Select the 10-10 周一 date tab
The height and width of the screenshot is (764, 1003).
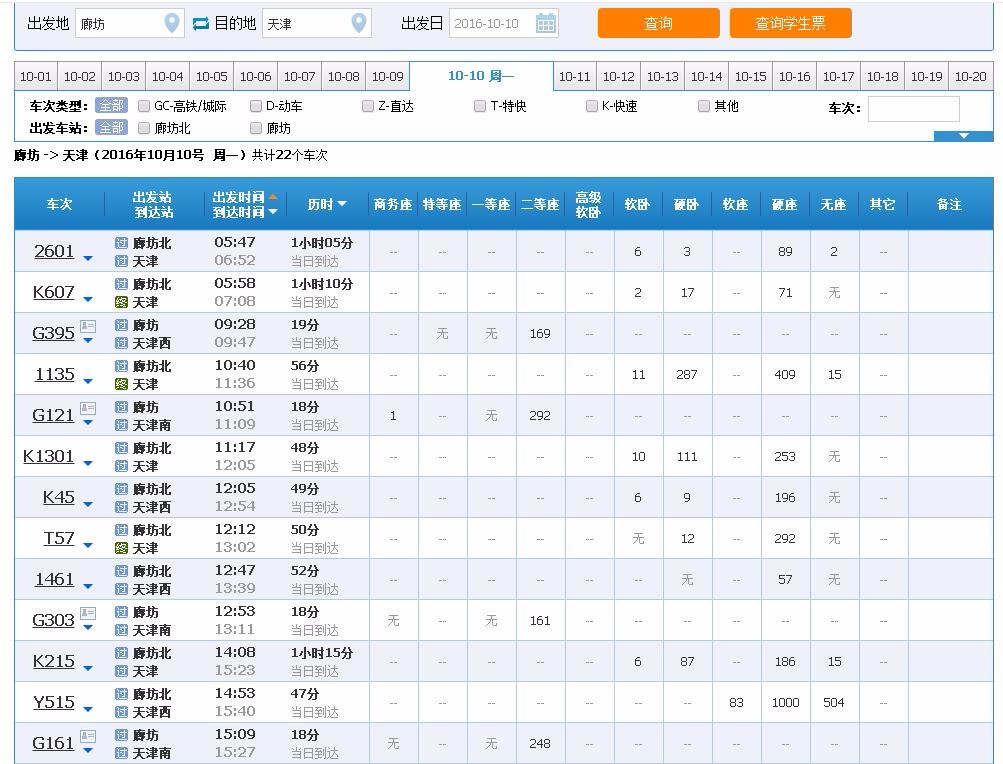481,76
